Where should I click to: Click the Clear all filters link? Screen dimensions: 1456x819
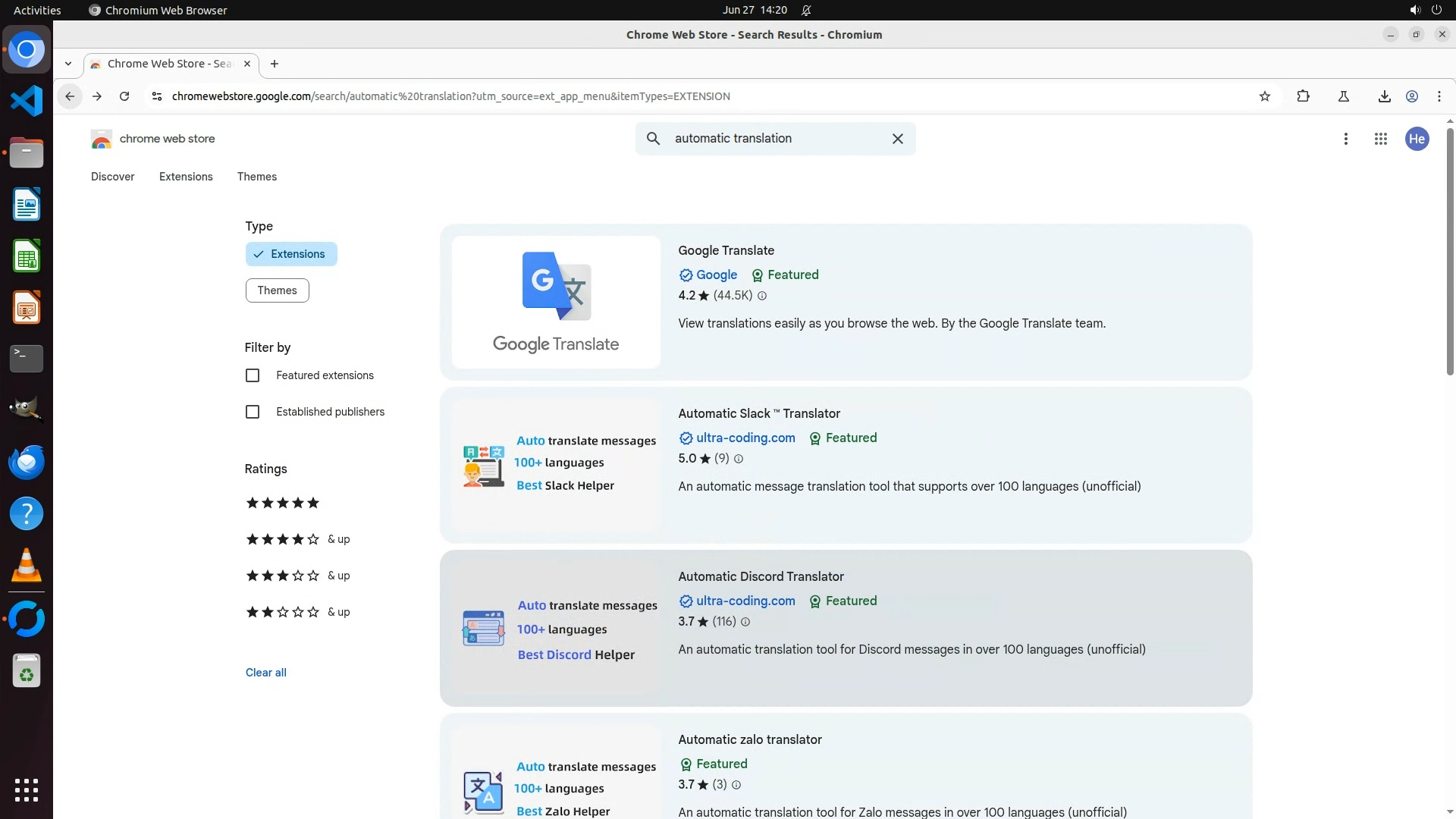(x=265, y=673)
